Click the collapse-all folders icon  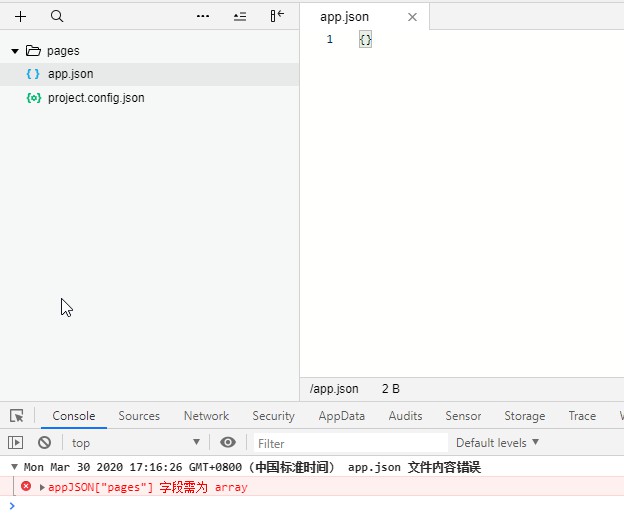240,16
